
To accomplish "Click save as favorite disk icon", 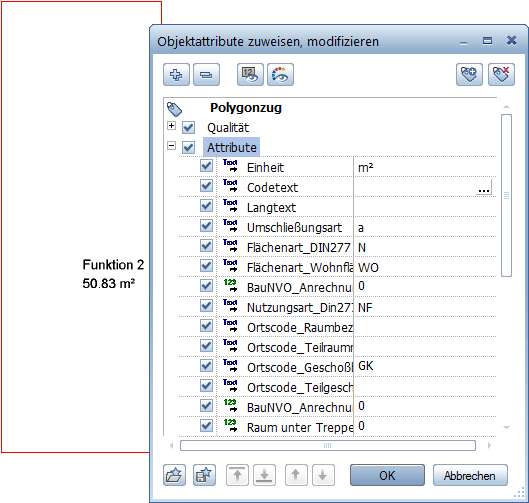I will point(204,475).
